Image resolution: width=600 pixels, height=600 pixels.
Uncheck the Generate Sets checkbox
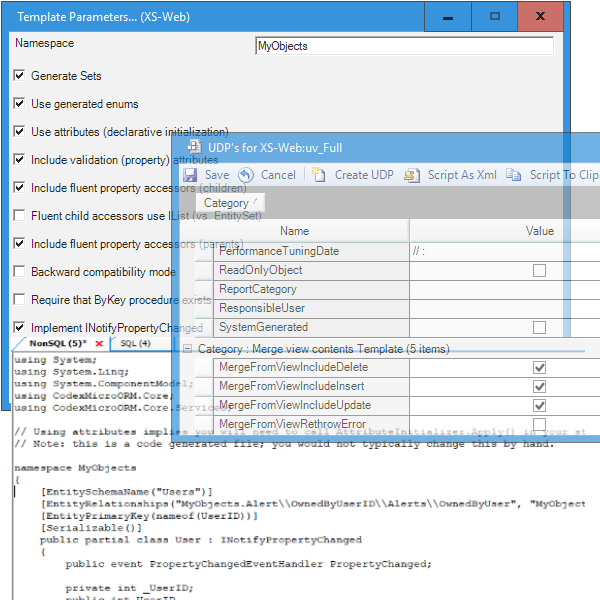point(20,76)
